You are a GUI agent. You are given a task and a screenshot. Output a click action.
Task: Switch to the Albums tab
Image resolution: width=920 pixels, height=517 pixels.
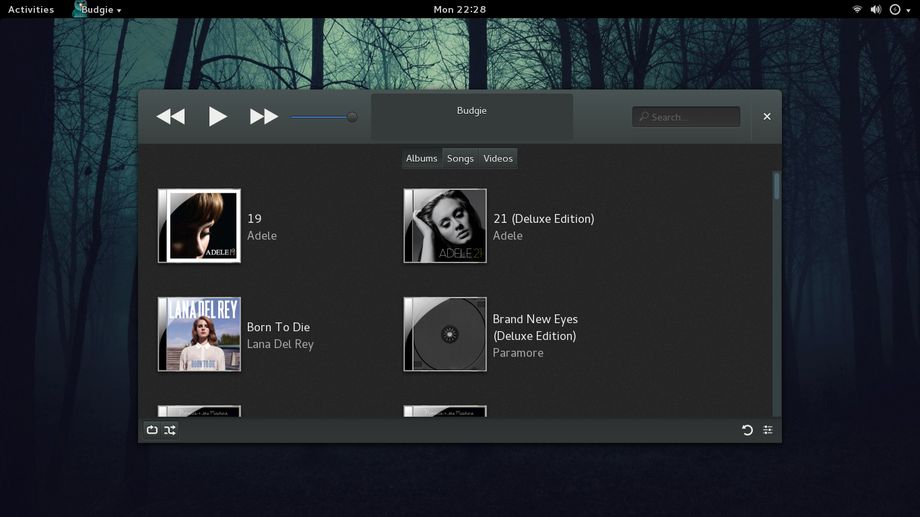421,158
